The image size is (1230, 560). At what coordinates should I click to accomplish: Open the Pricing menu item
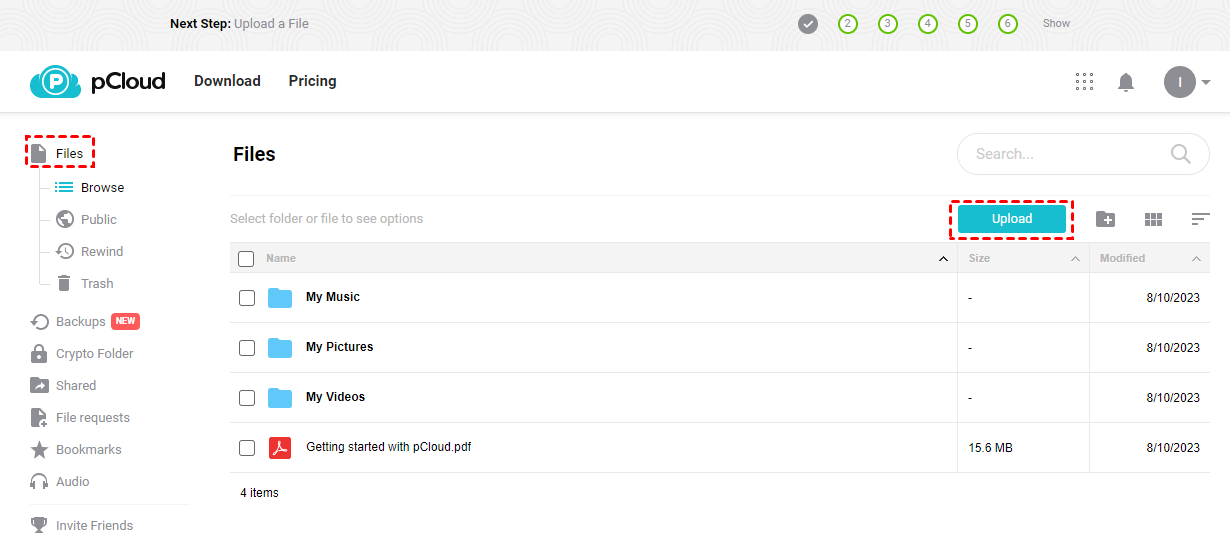tap(312, 81)
